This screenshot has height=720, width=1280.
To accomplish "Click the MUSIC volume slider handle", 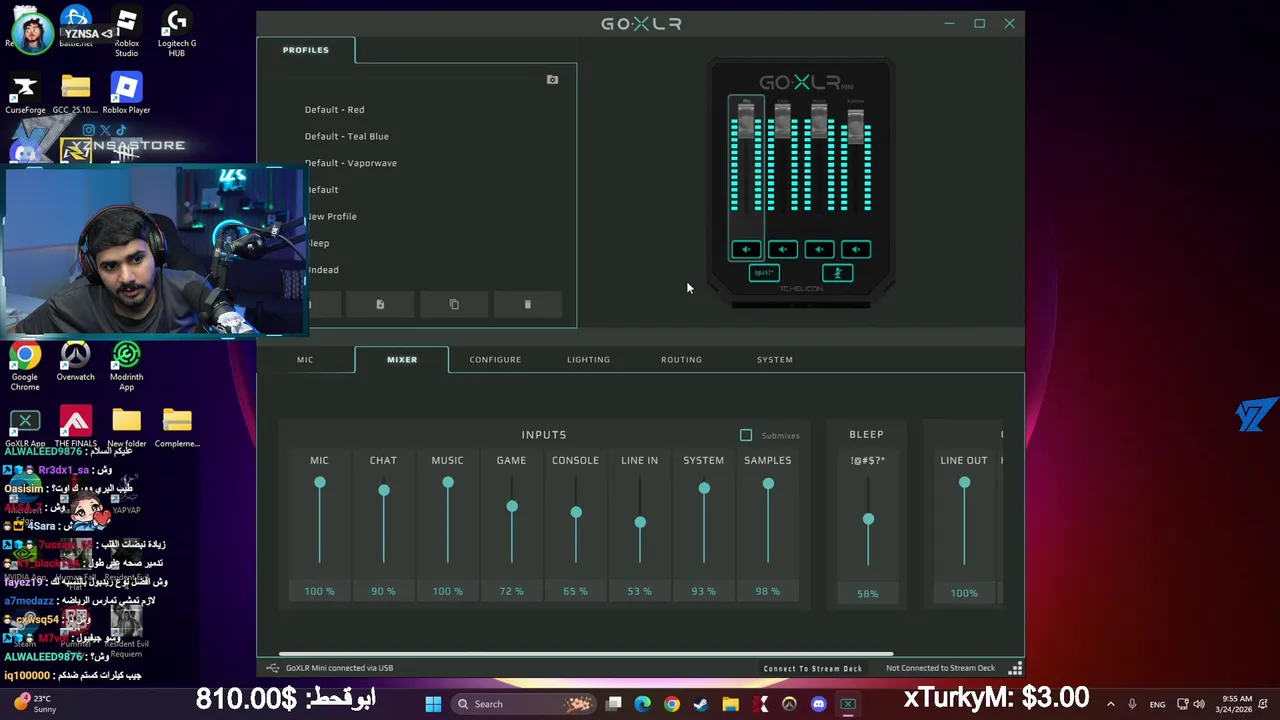I will (448, 483).
